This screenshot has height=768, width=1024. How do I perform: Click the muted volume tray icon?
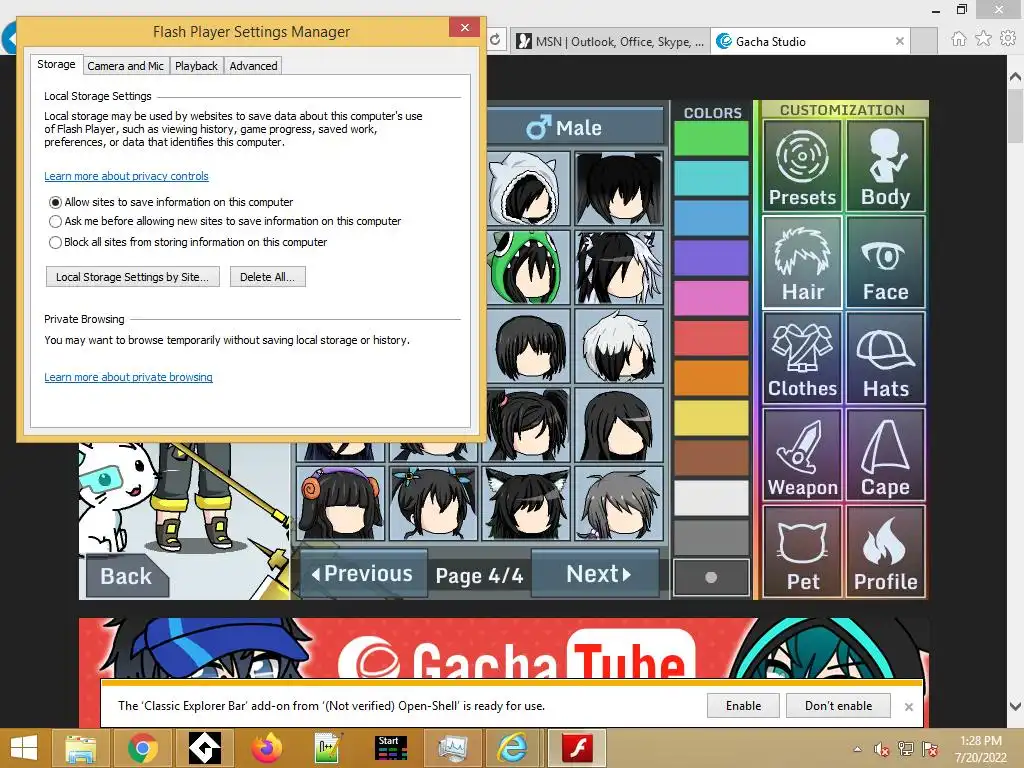coord(882,750)
